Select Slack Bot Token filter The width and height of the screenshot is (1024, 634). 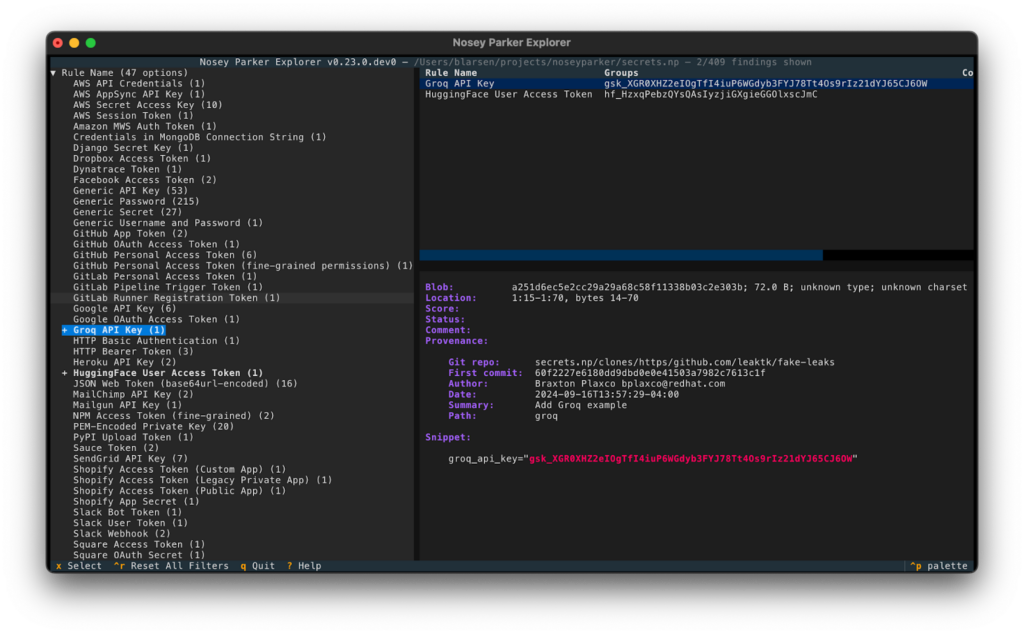click(x=127, y=513)
